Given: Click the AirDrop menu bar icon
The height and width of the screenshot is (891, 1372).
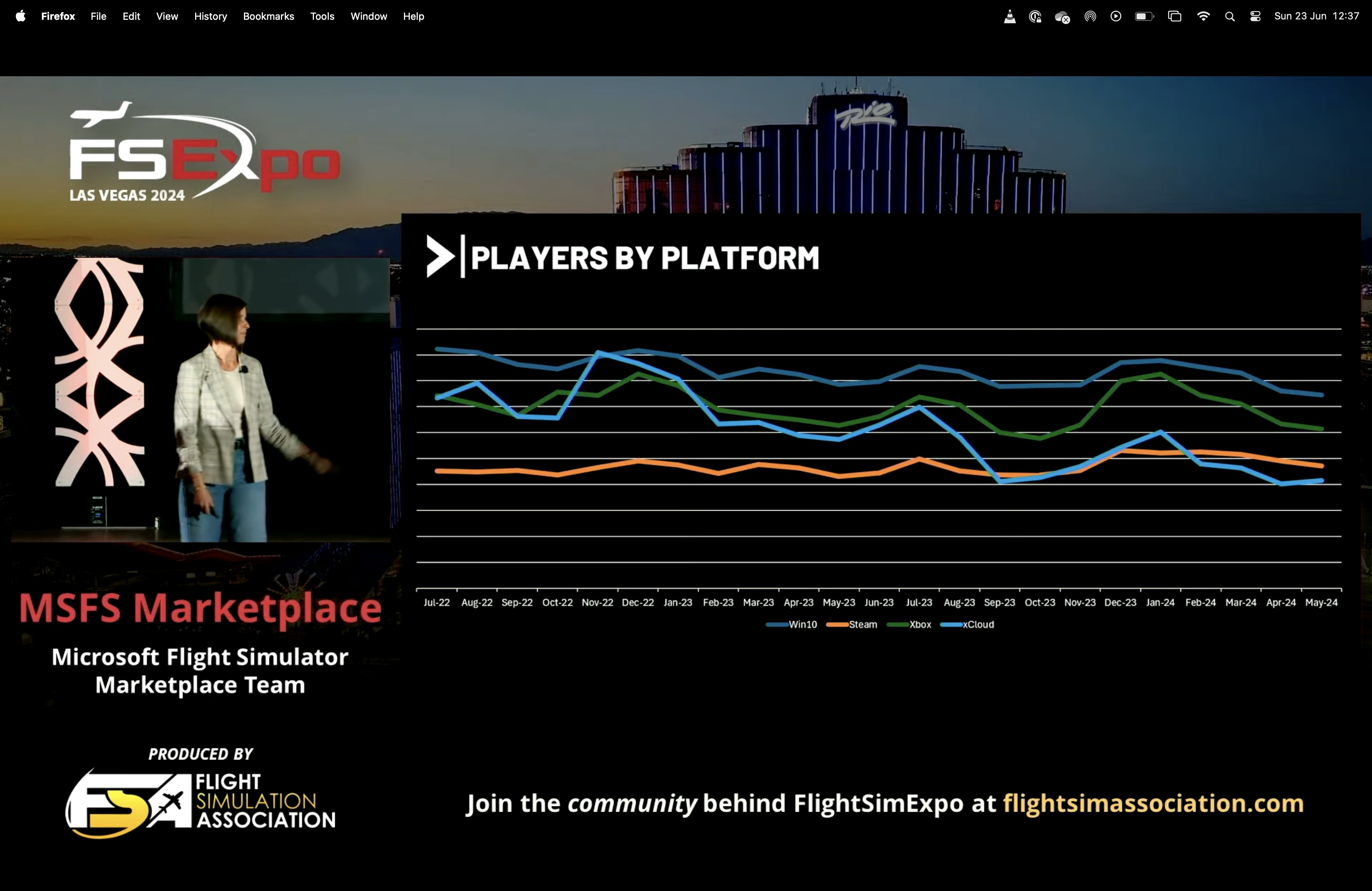Looking at the screenshot, I should coord(1090,16).
